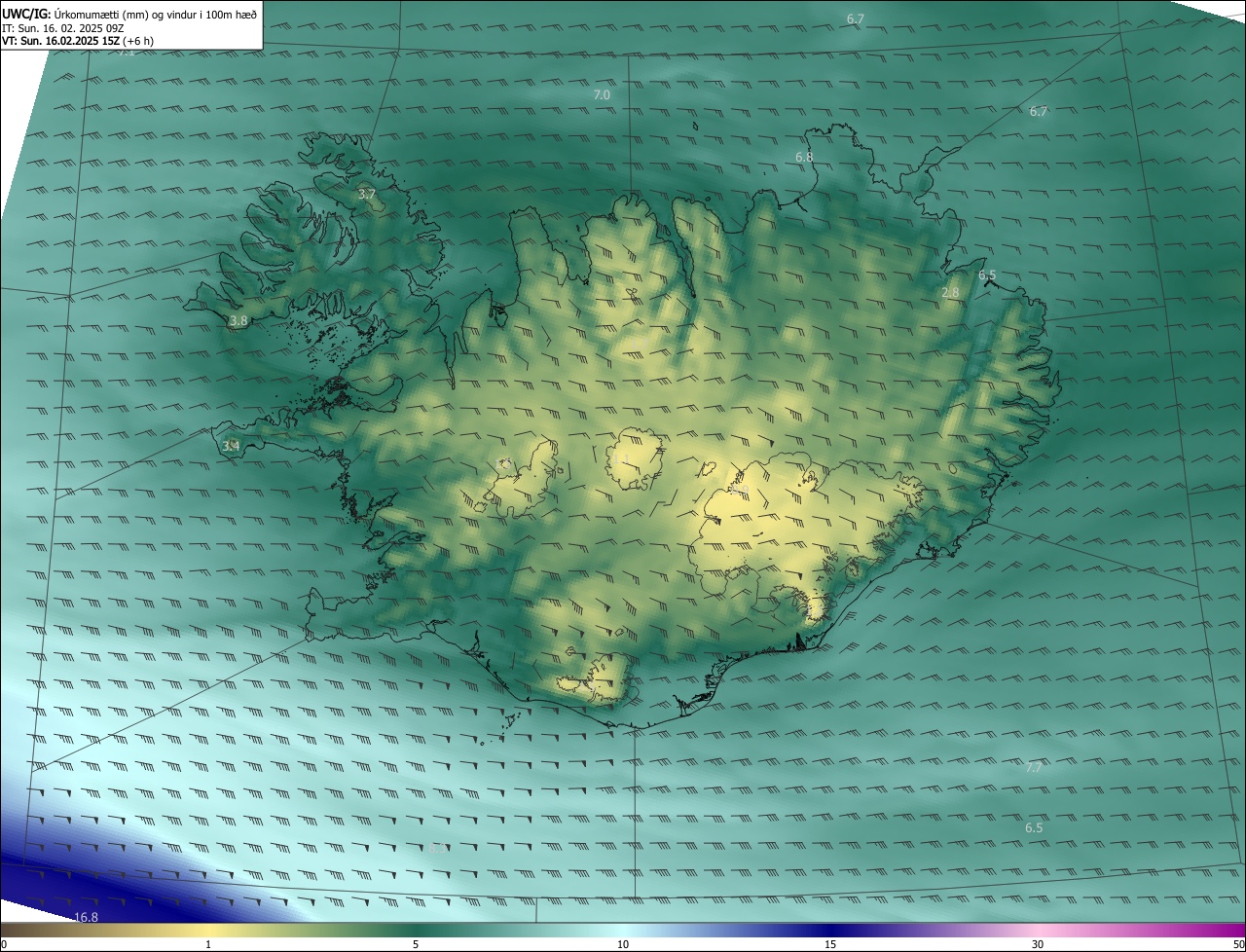Image resolution: width=1246 pixels, height=952 pixels.
Task: Click the 'IT: Sun. 16. 02. 2025 09Z' line
Action: click(x=63, y=28)
